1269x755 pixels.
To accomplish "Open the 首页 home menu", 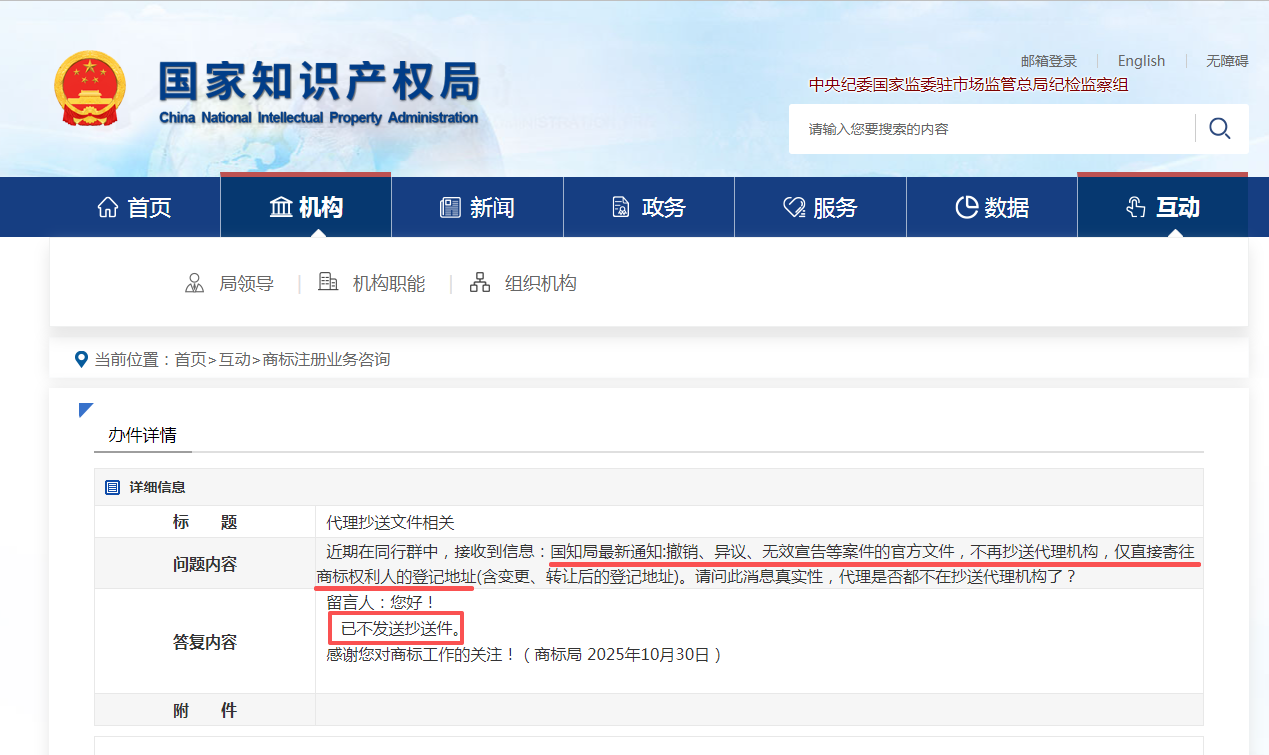I will [x=135, y=208].
